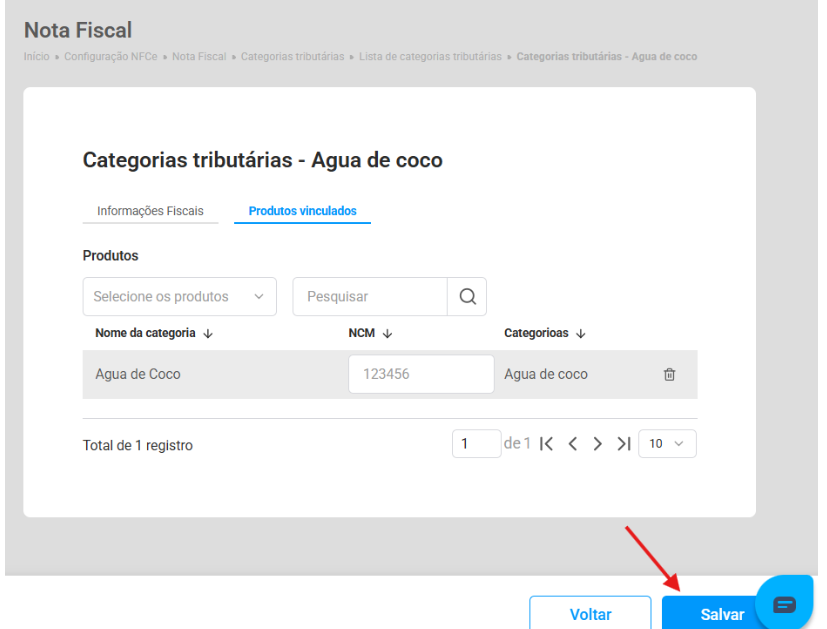Open the Selecione os produtos dropdown

[179, 296]
